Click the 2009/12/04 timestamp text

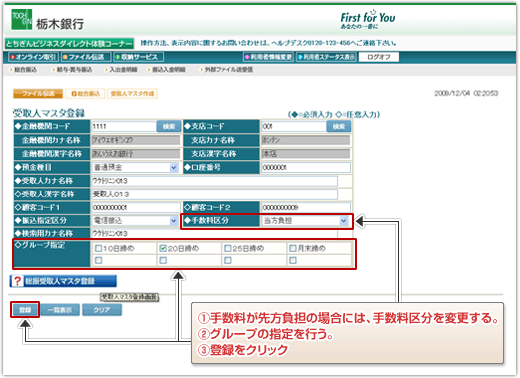(466, 93)
